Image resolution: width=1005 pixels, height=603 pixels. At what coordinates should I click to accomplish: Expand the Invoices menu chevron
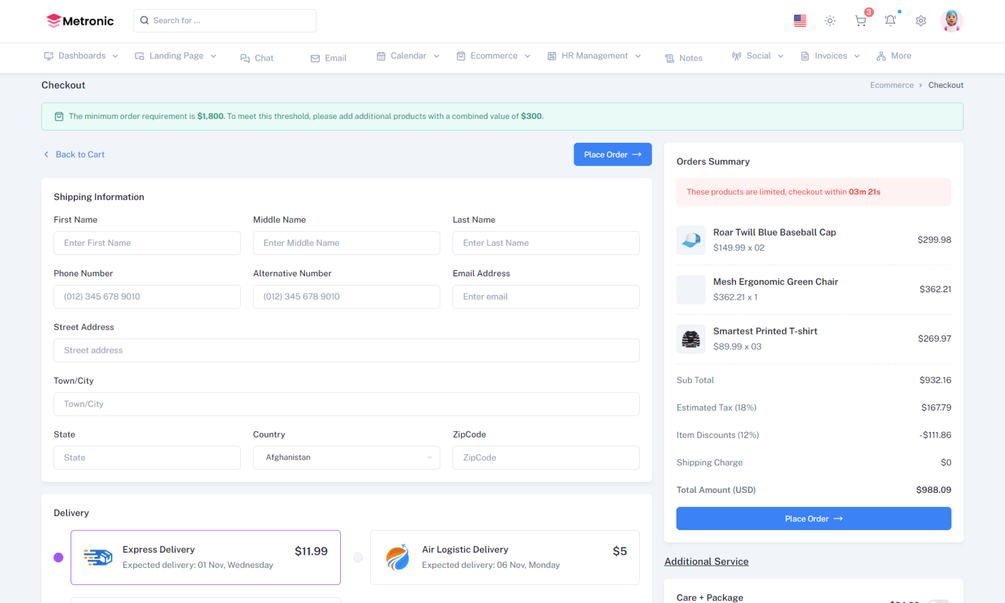pyautogui.click(x=857, y=56)
